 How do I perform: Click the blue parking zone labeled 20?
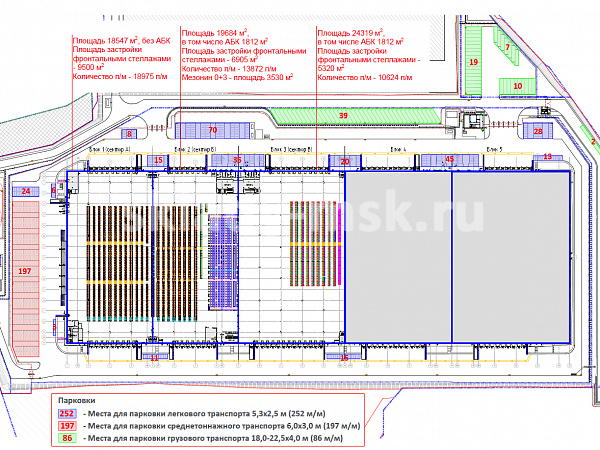pyautogui.click(x=345, y=161)
